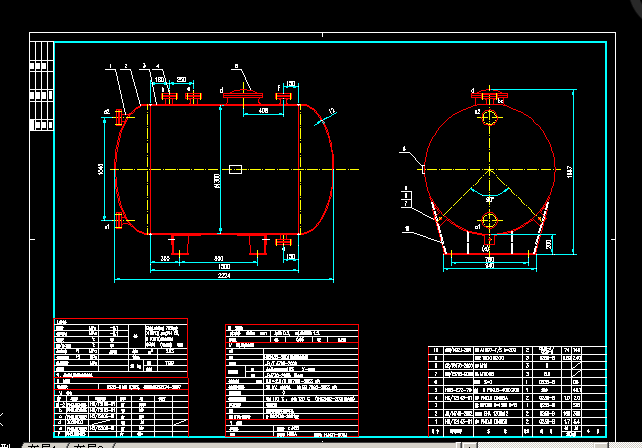
Task: Select the left saddle support in side view
Action: coord(180,244)
